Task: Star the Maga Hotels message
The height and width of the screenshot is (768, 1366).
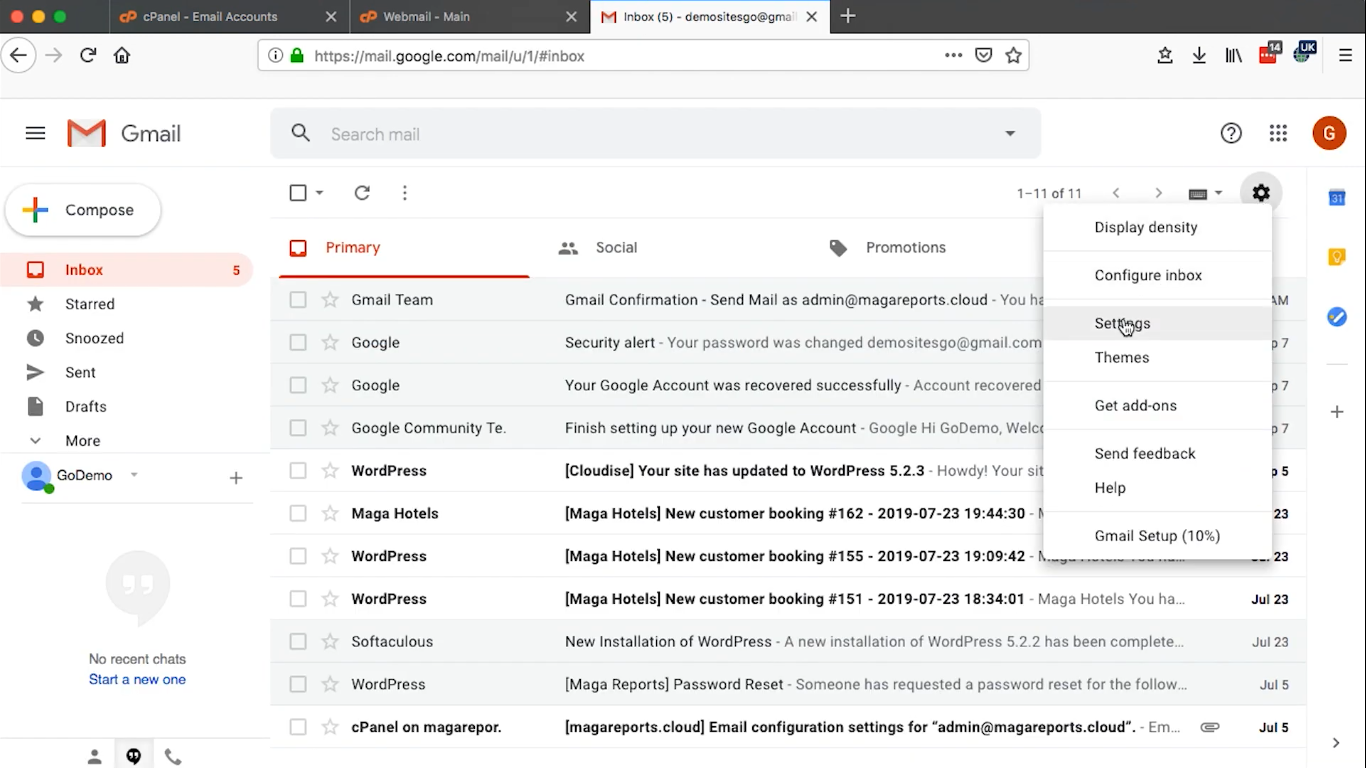Action: click(x=330, y=513)
